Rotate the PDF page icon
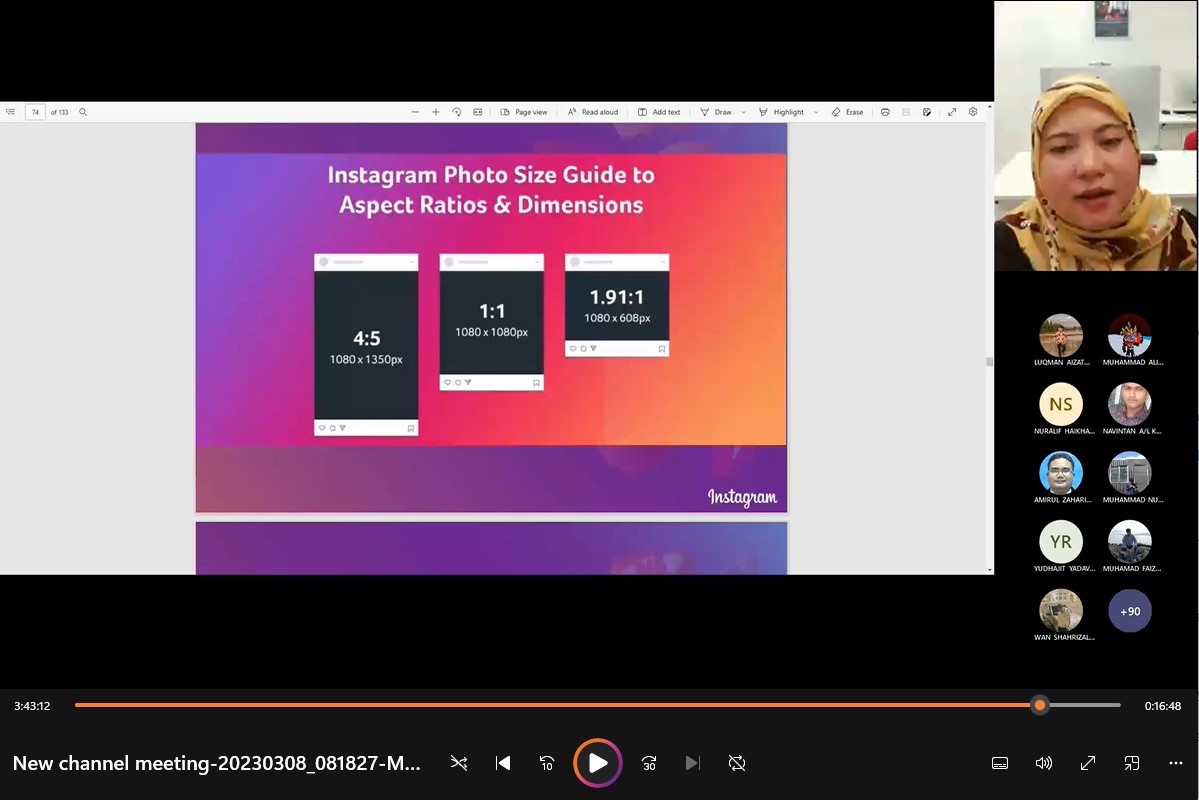 457,112
